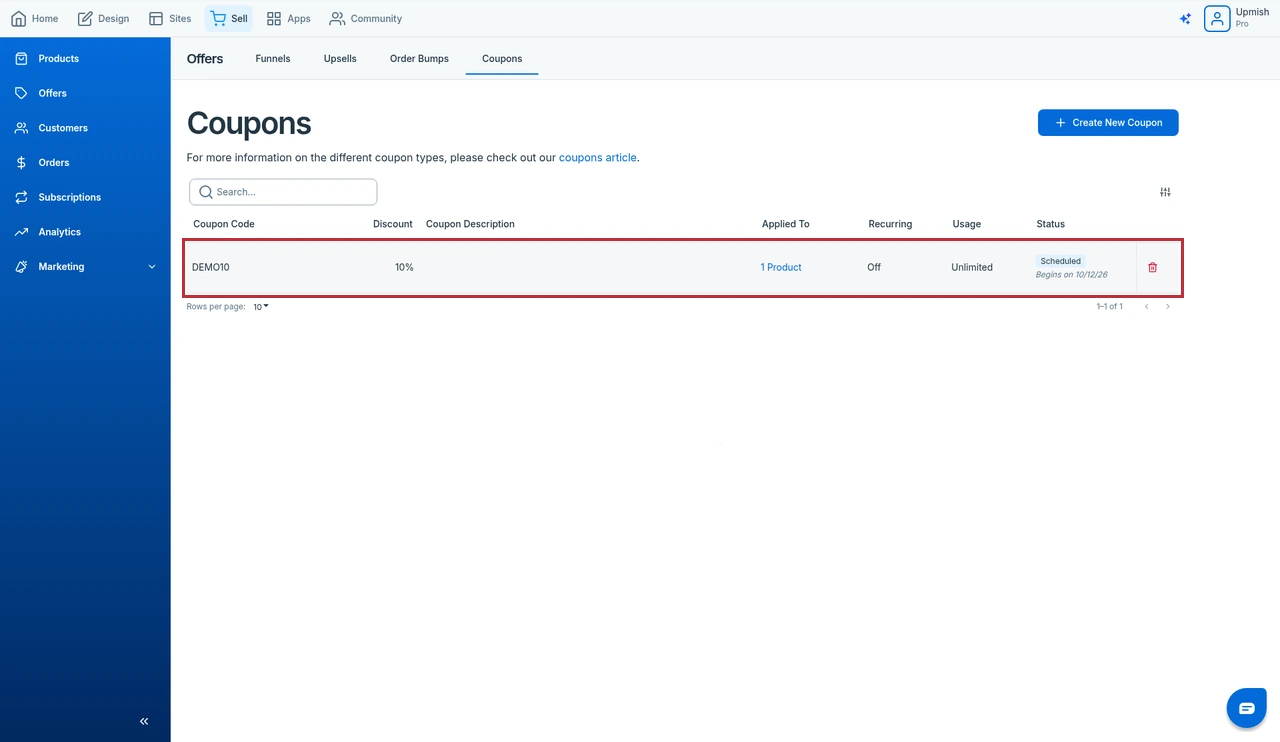Open the AI sparkle assistant icon
Image resolution: width=1280 pixels, height=742 pixels.
tap(1185, 19)
